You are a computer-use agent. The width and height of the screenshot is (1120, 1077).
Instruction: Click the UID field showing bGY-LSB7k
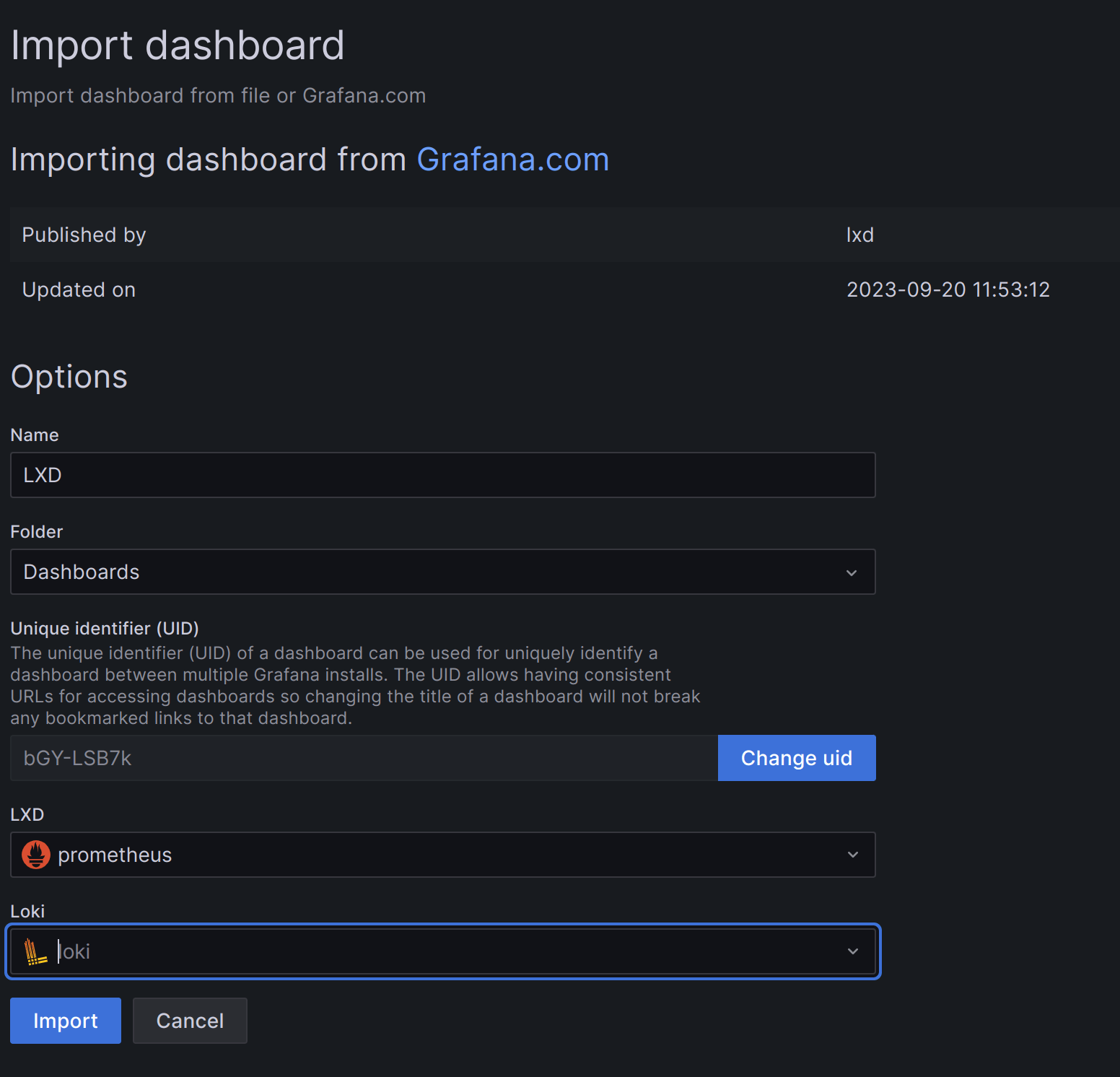point(361,758)
